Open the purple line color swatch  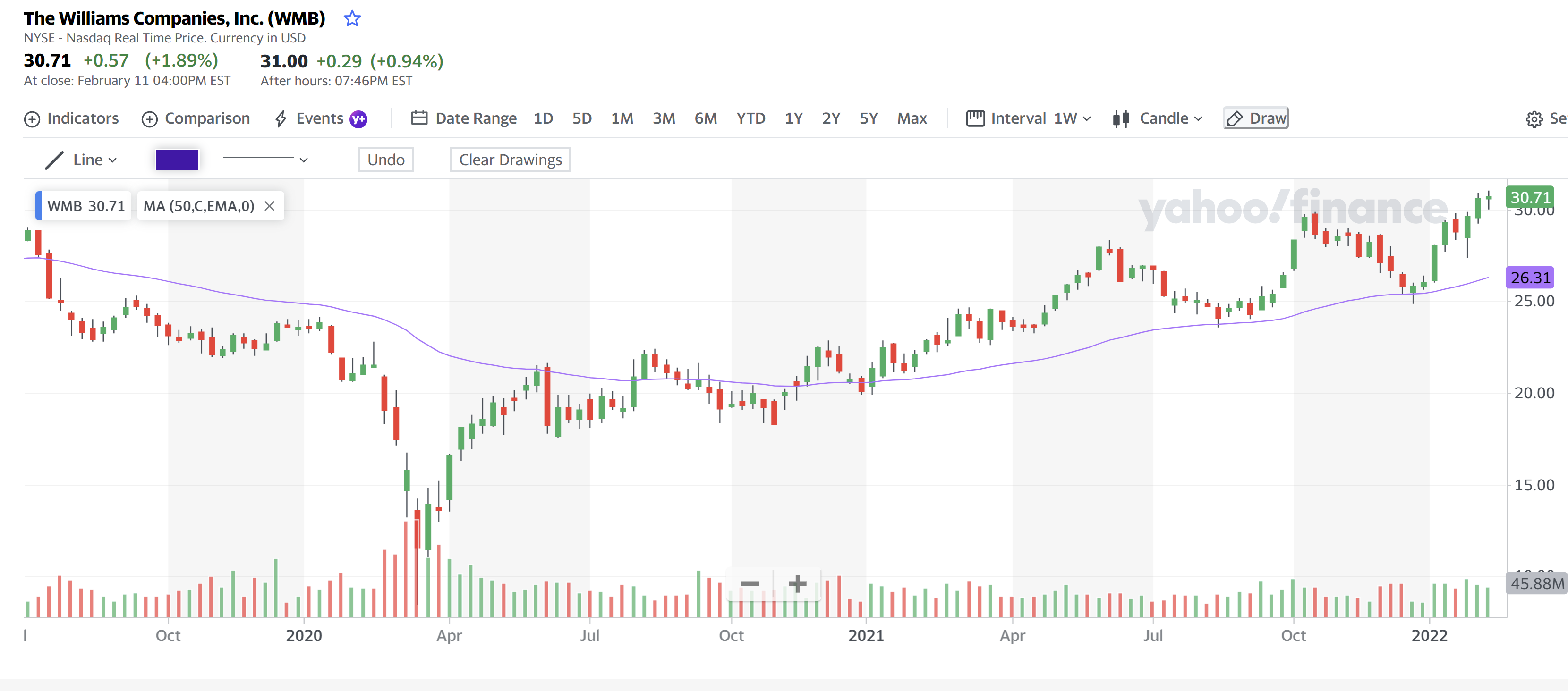[177, 160]
